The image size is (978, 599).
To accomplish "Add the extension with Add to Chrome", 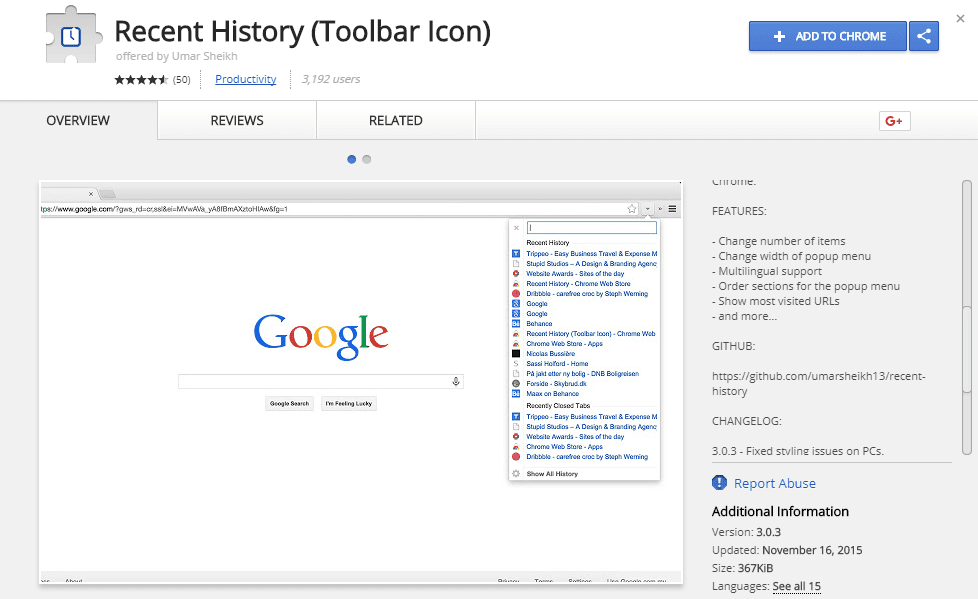I will point(828,36).
